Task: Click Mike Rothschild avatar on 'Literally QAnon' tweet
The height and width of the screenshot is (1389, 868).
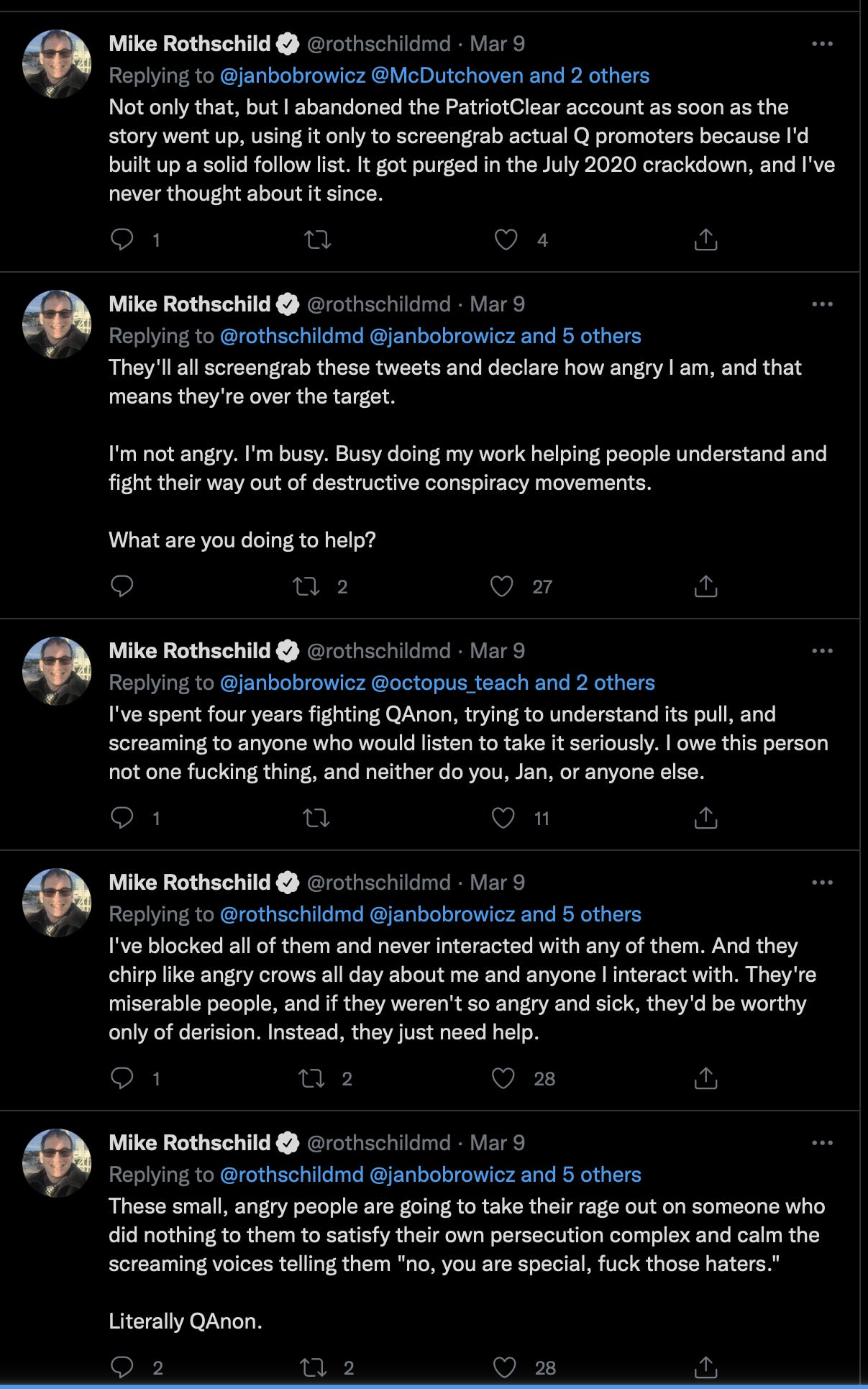Action: (x=57, y=1163)
